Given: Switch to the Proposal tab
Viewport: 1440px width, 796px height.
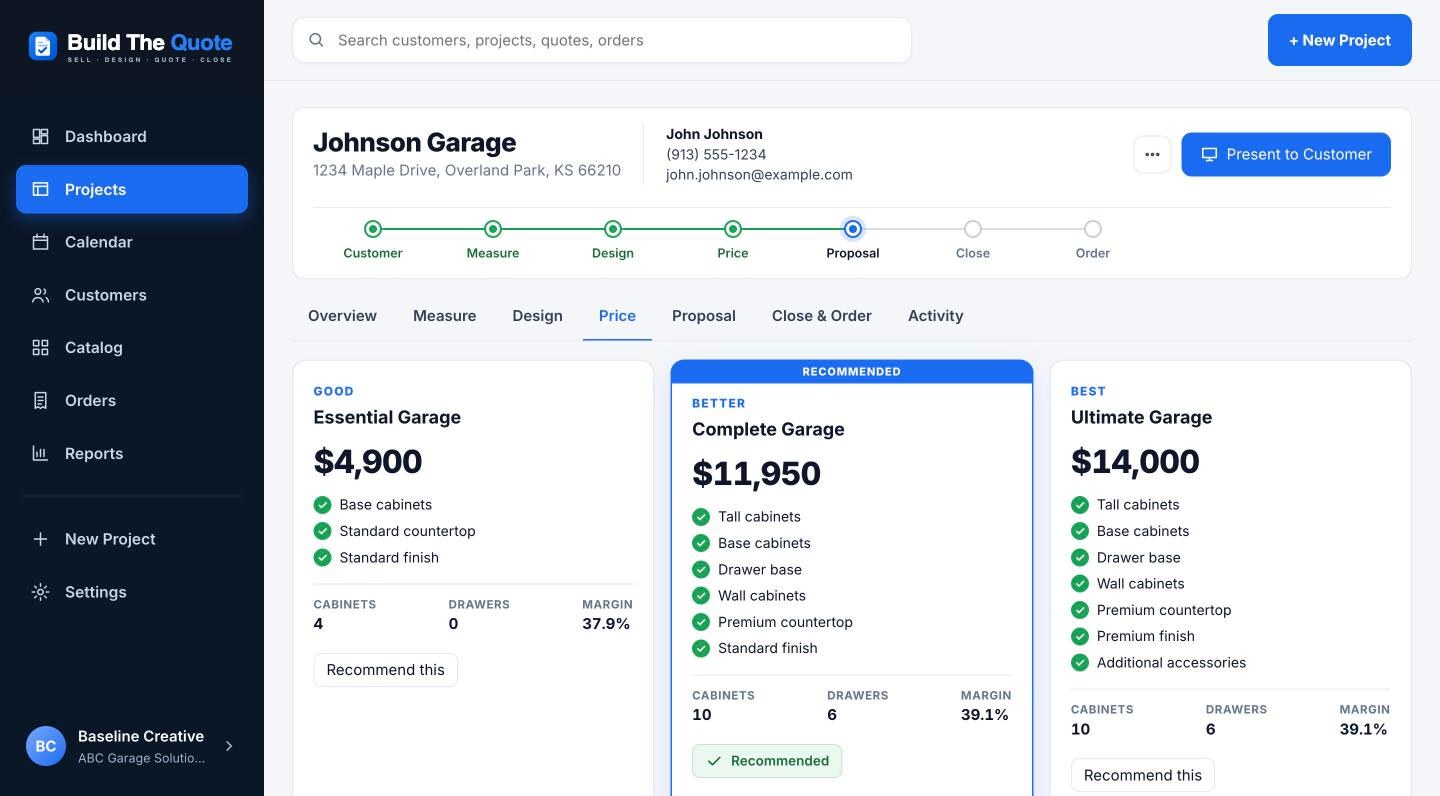Looking at the screenshot, I should 704,316.
